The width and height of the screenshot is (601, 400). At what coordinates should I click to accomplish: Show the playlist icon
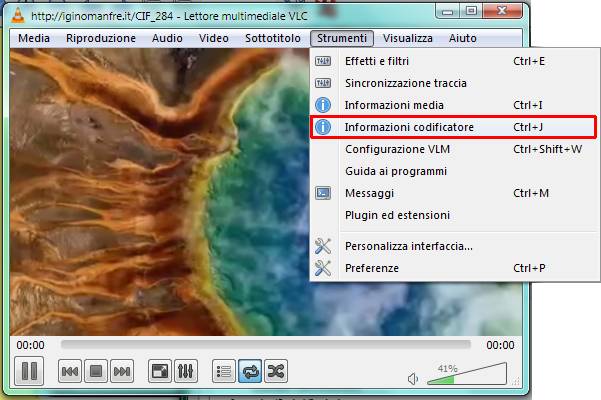224,371
